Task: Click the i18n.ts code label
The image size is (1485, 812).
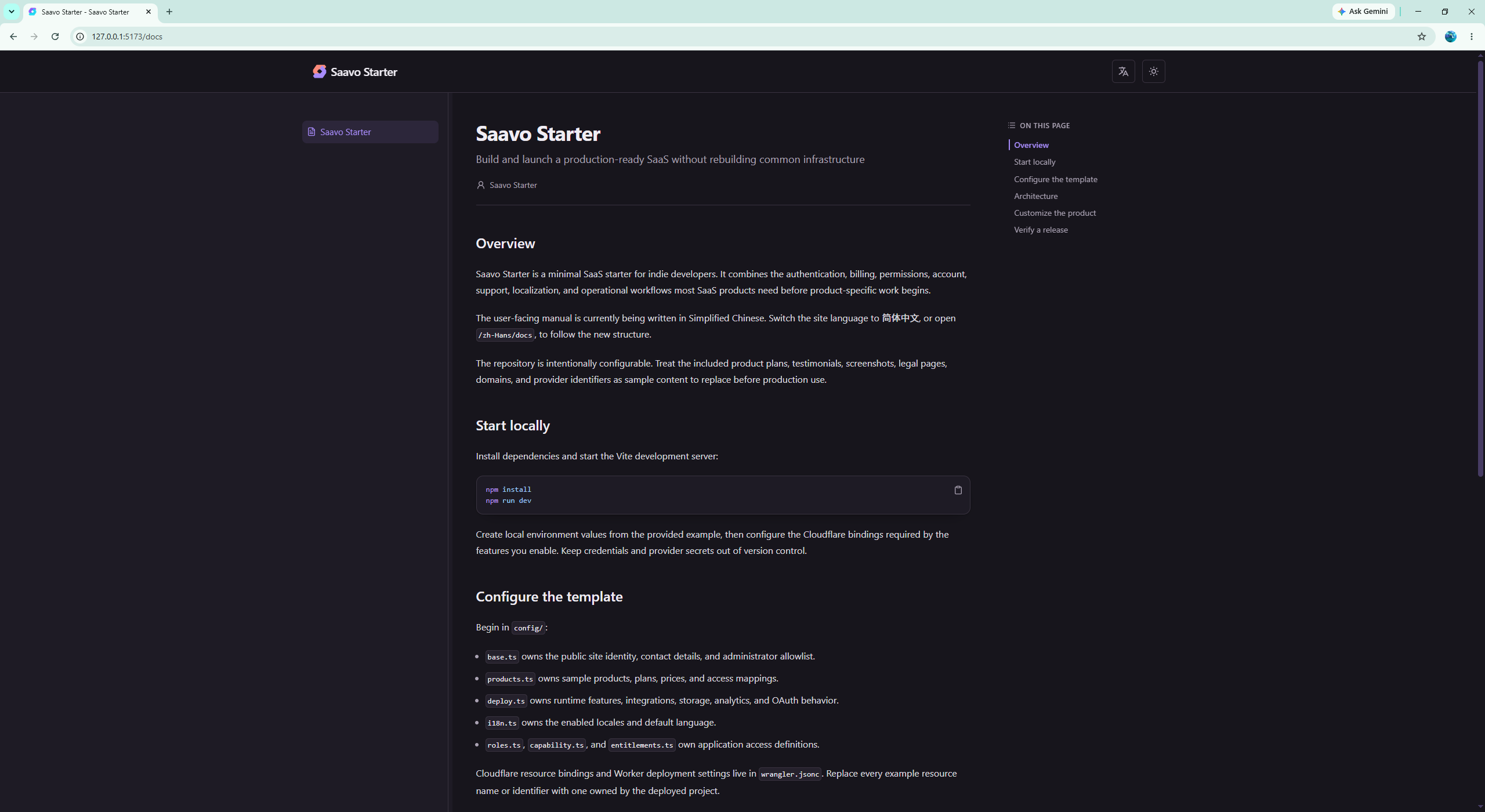Action: click(x=502, y=723)
